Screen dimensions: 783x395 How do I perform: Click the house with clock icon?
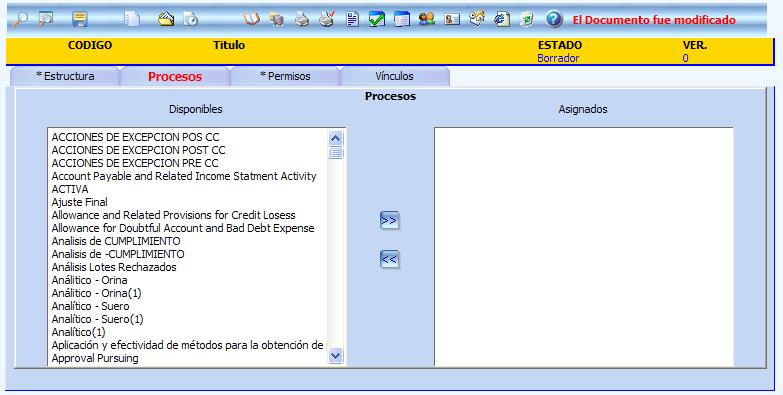coord(477,19)
